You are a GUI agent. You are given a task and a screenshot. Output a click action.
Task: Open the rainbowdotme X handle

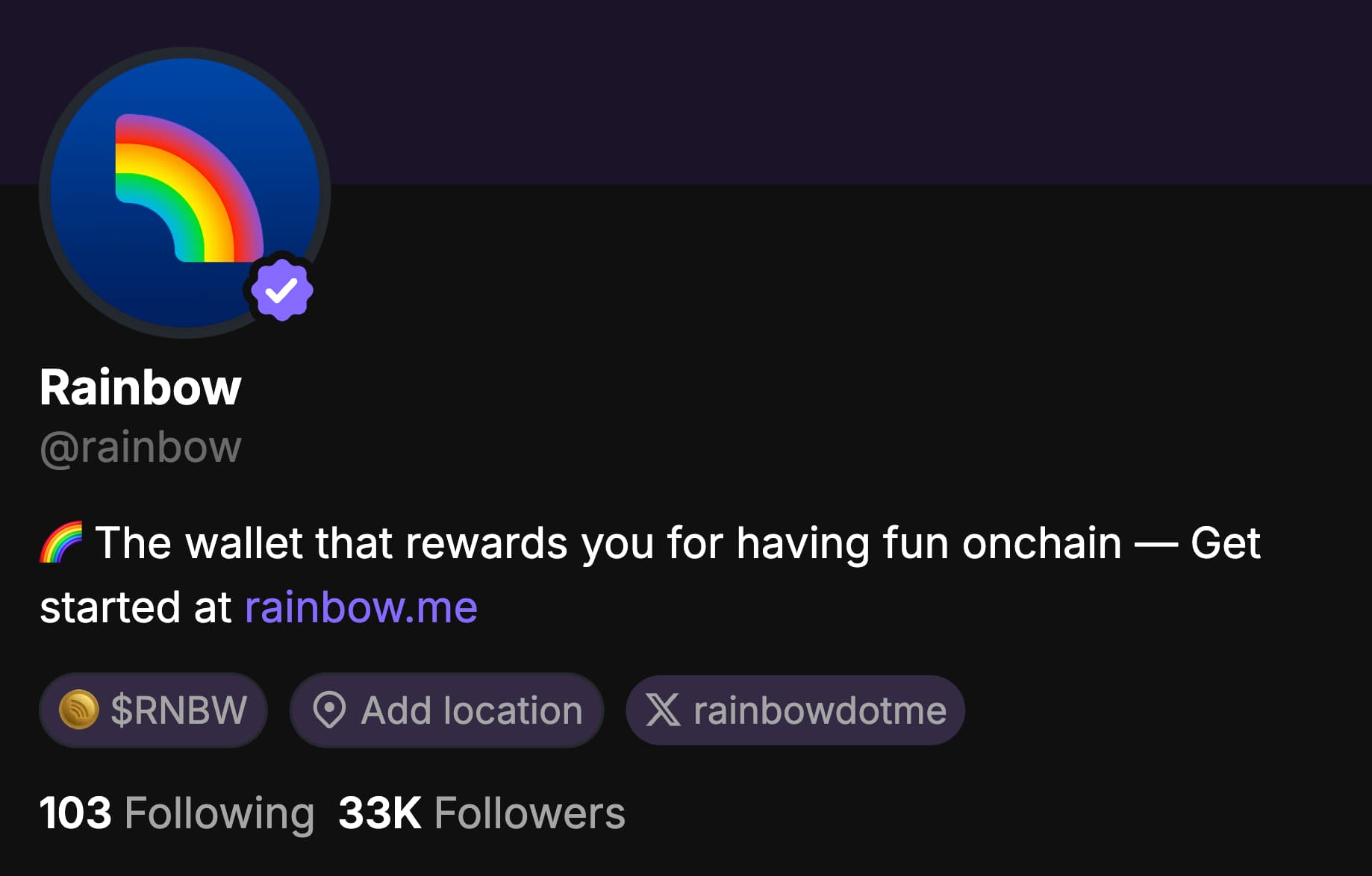tap(820, 710)
